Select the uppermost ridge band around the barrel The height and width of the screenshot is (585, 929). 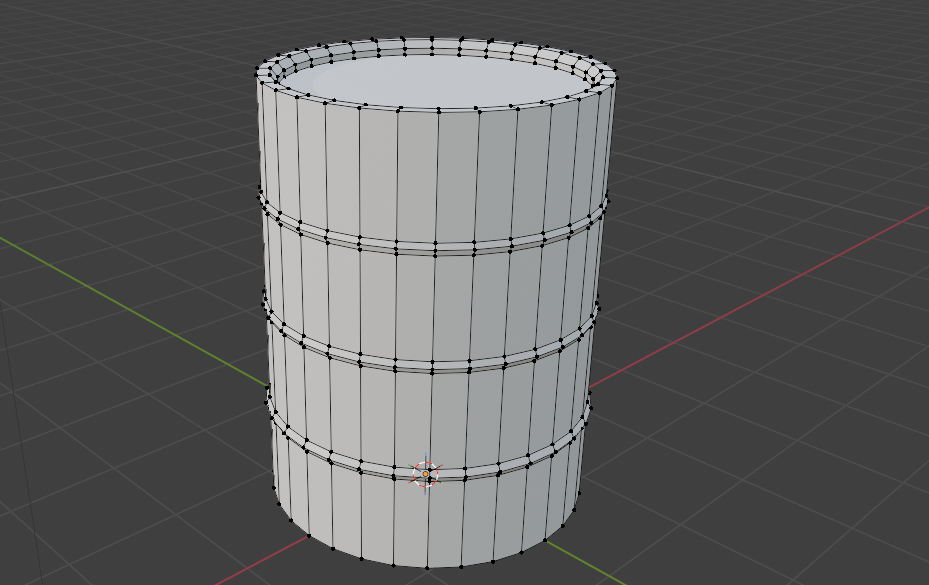436,246
